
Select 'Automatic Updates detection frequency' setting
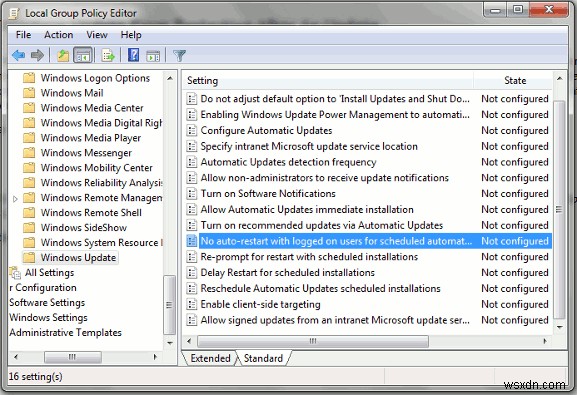(x=368, y=162)
